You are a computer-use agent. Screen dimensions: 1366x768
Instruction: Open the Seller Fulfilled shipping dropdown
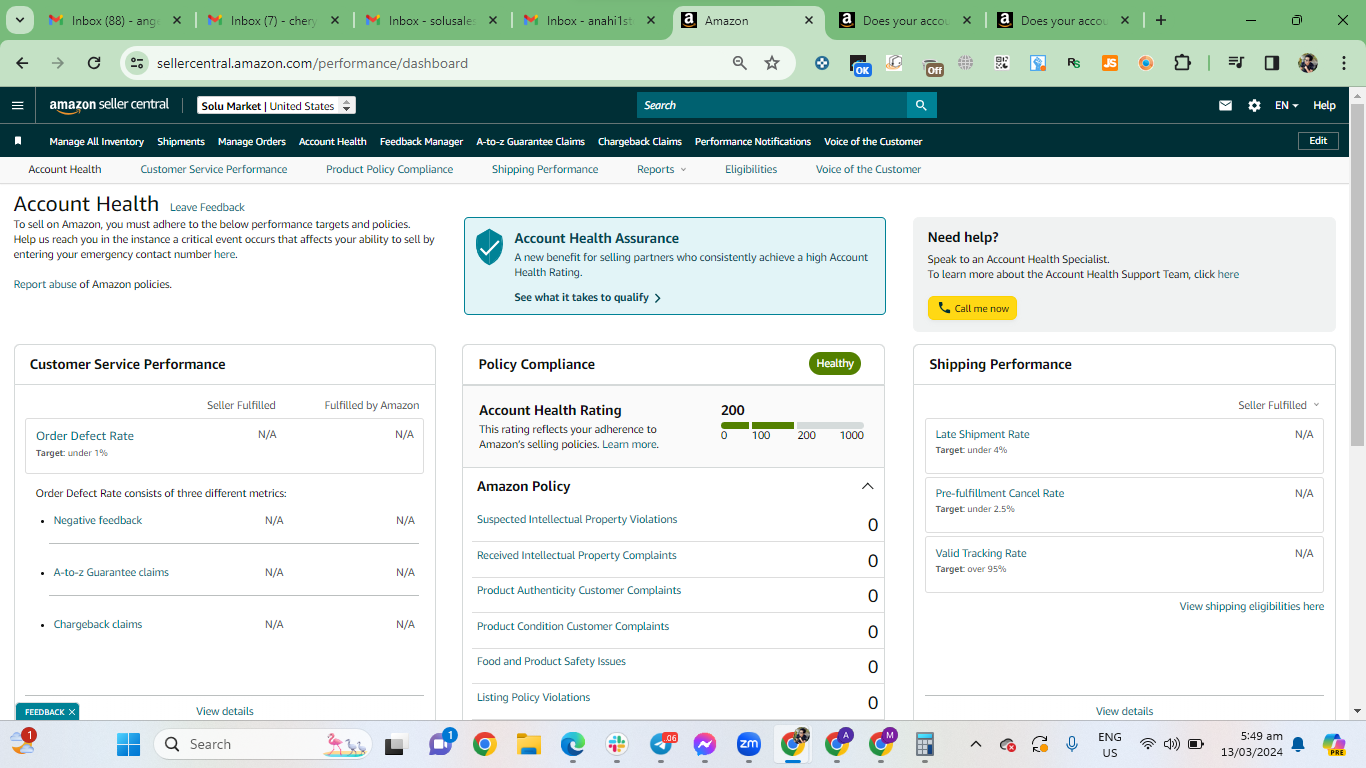(x=1278, y=405)
